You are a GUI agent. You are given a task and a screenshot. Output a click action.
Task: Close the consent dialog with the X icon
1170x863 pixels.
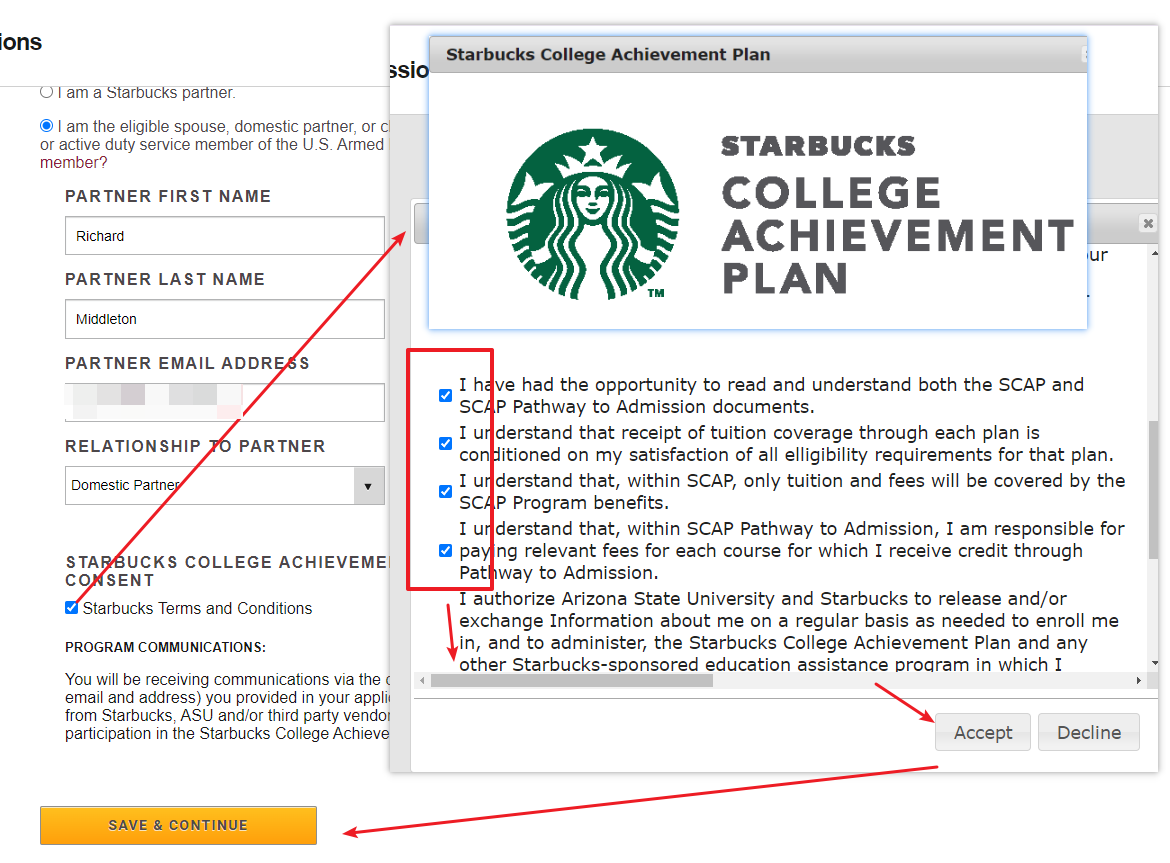pyautogui.click(x=1148, y=223)
